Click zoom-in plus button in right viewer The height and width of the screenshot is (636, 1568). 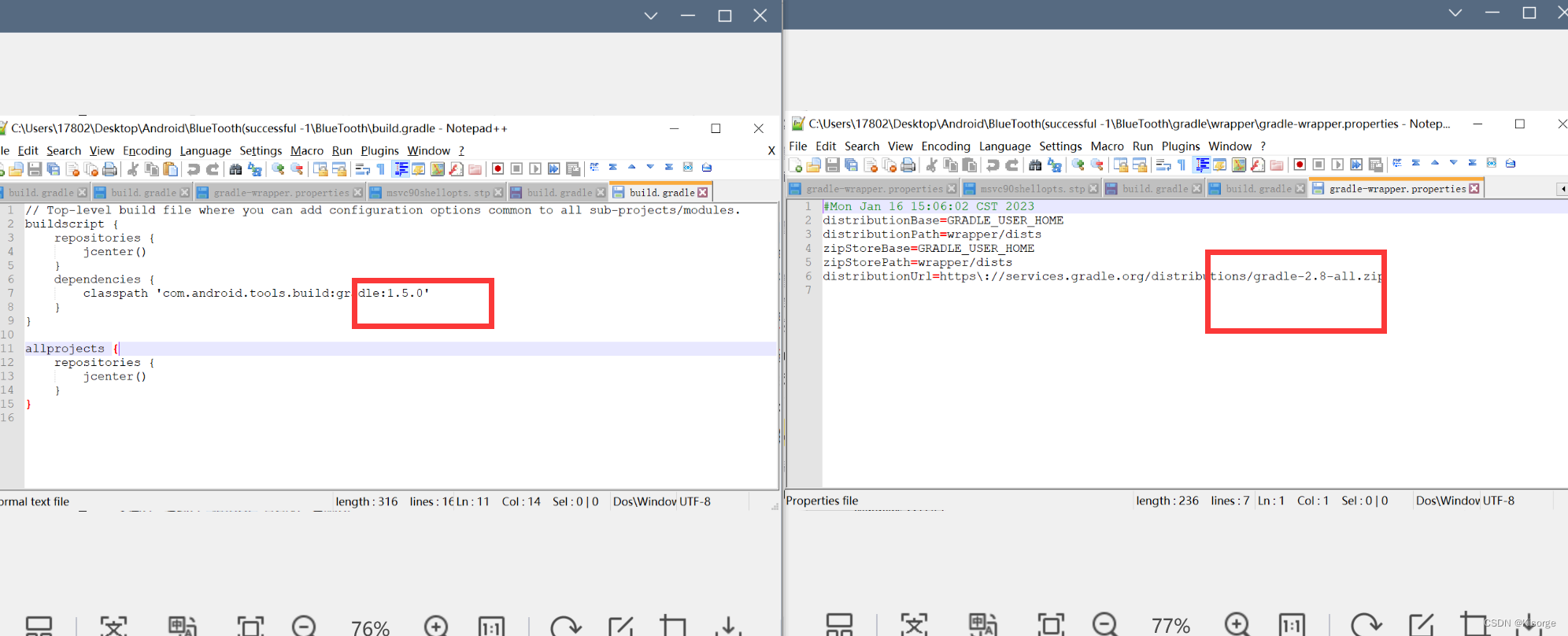point(1237,624)
